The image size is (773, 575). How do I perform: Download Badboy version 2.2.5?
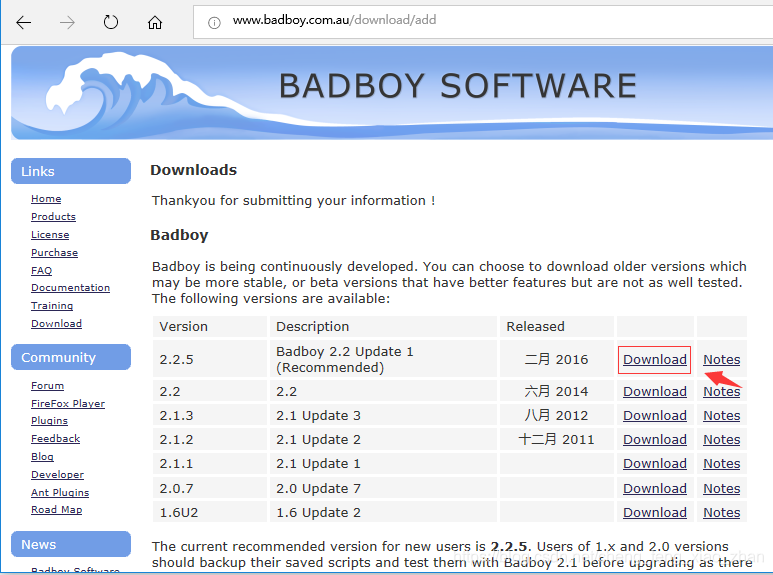click(655, 359)
